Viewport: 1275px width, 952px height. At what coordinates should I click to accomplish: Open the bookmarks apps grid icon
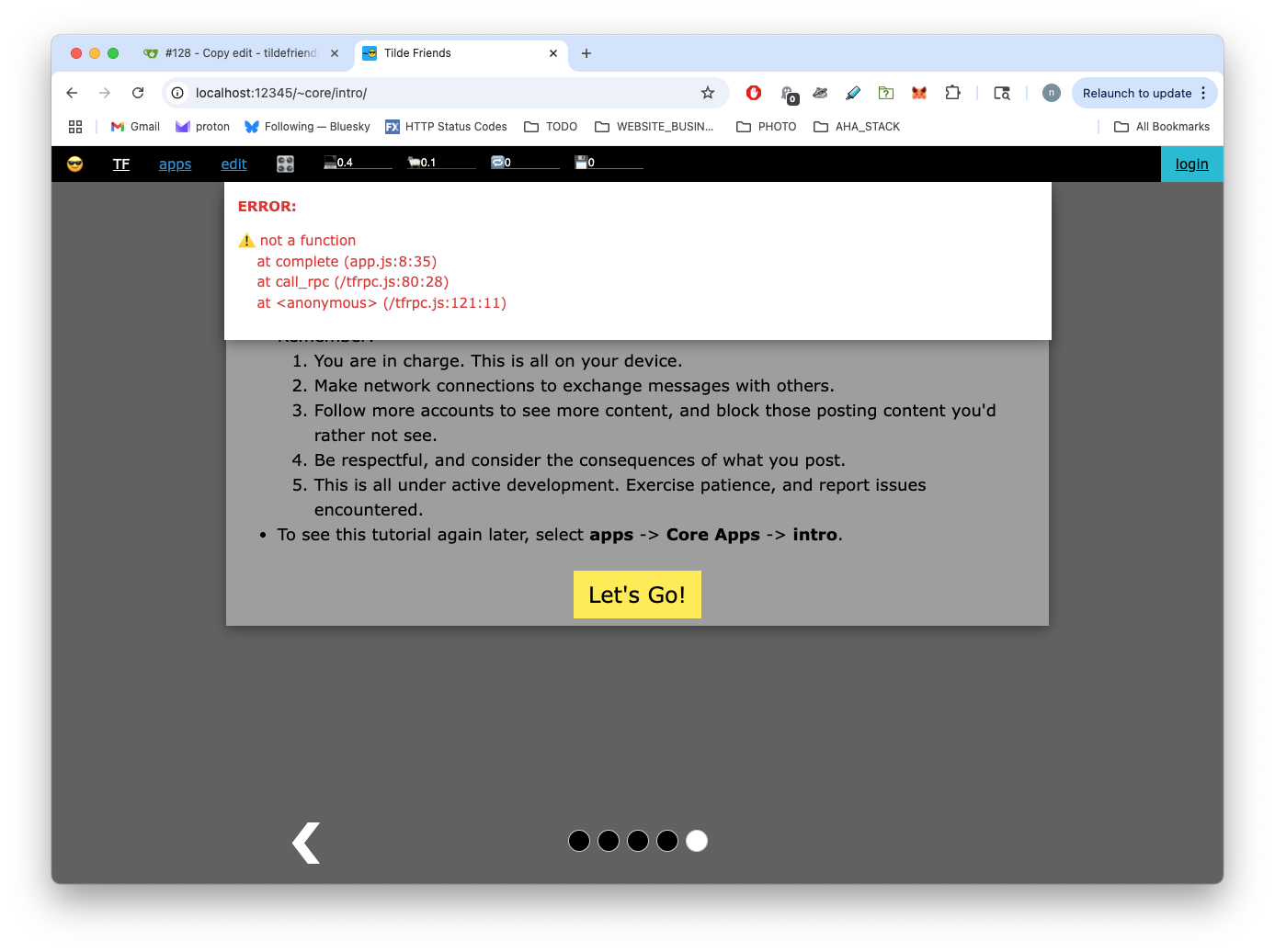point(75,127)
